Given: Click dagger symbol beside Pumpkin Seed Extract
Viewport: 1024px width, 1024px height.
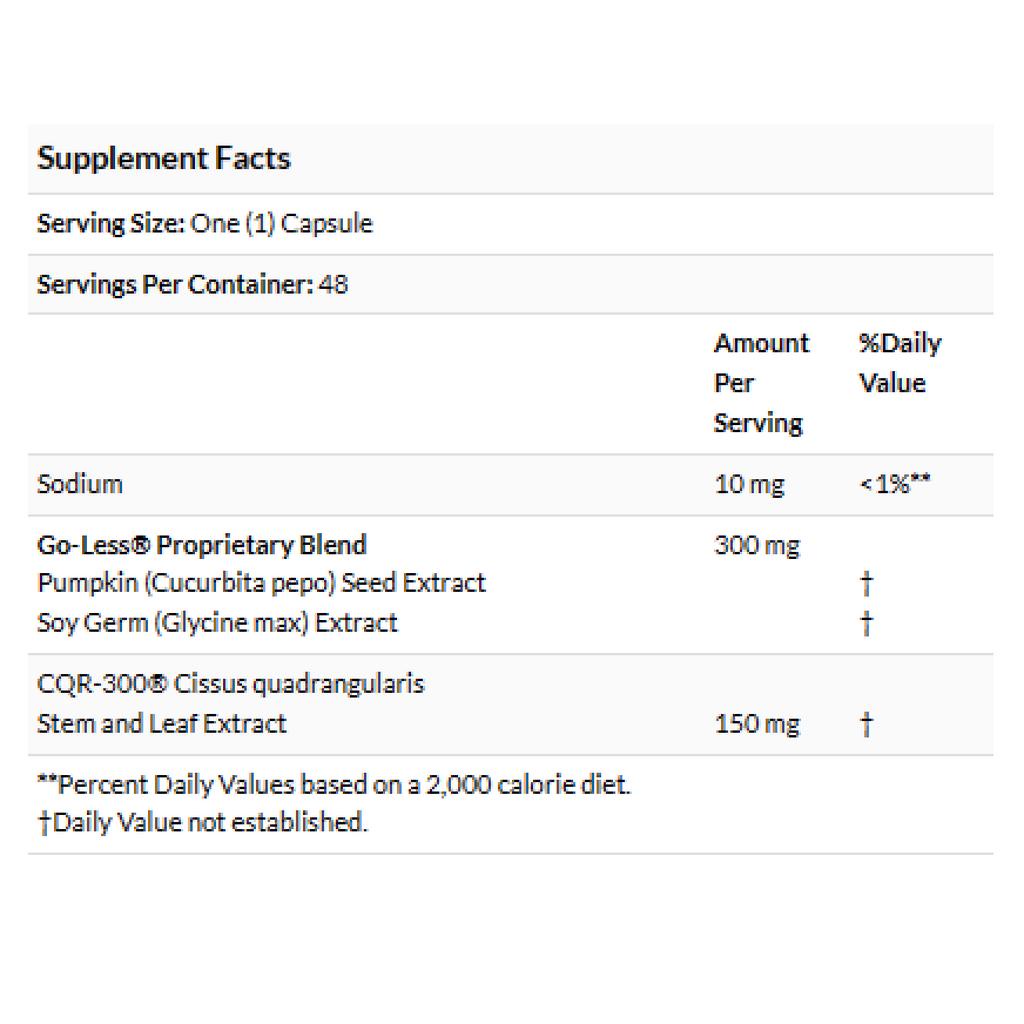Looking at the screenshot, I should [866, 583].
